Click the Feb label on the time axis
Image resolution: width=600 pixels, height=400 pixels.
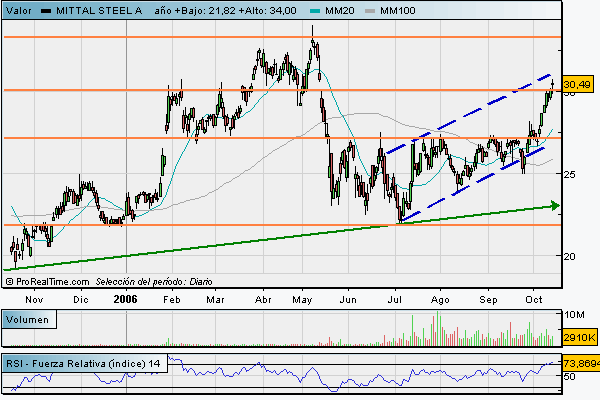tap(171, 299)
